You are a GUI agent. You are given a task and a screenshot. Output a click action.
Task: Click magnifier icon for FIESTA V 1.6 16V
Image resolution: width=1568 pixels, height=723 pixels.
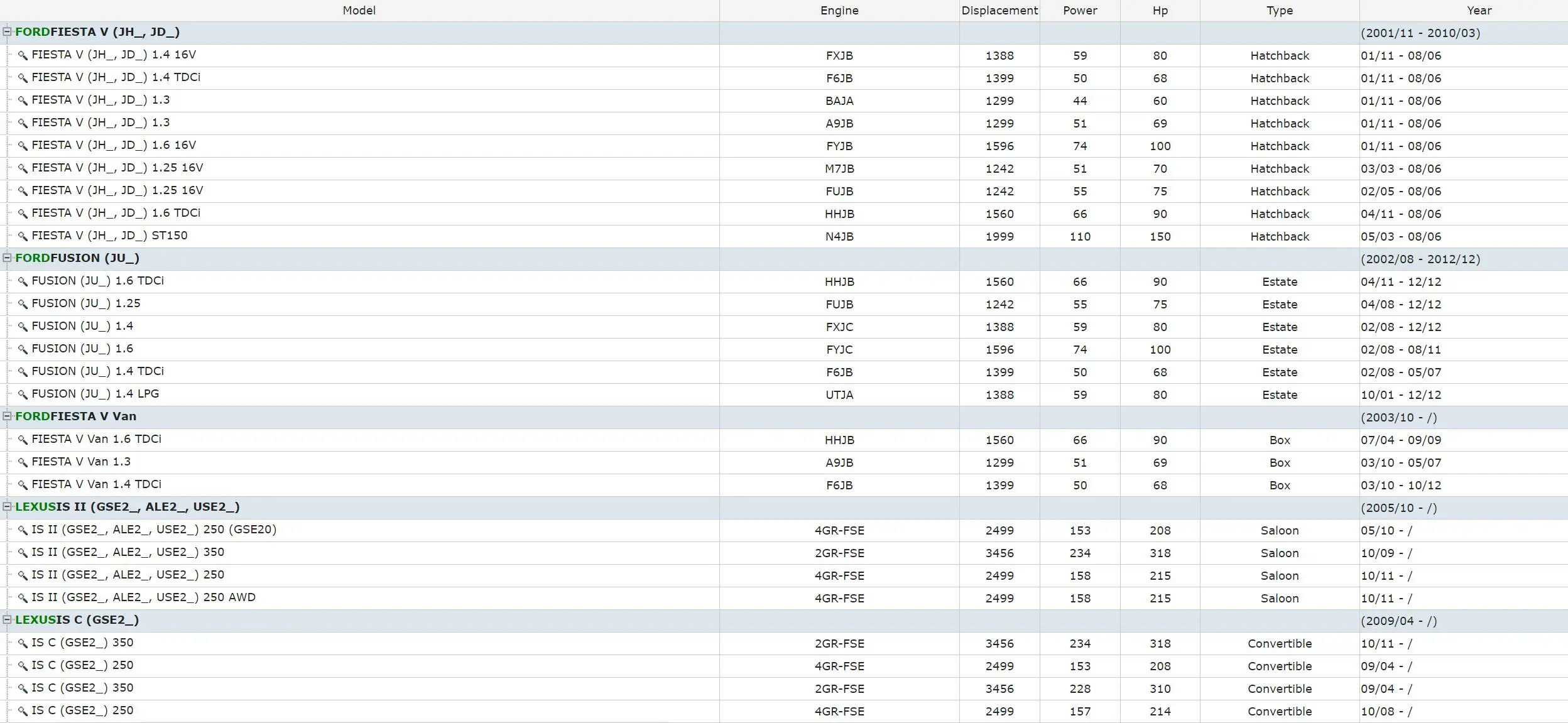(x=23, y=146)
